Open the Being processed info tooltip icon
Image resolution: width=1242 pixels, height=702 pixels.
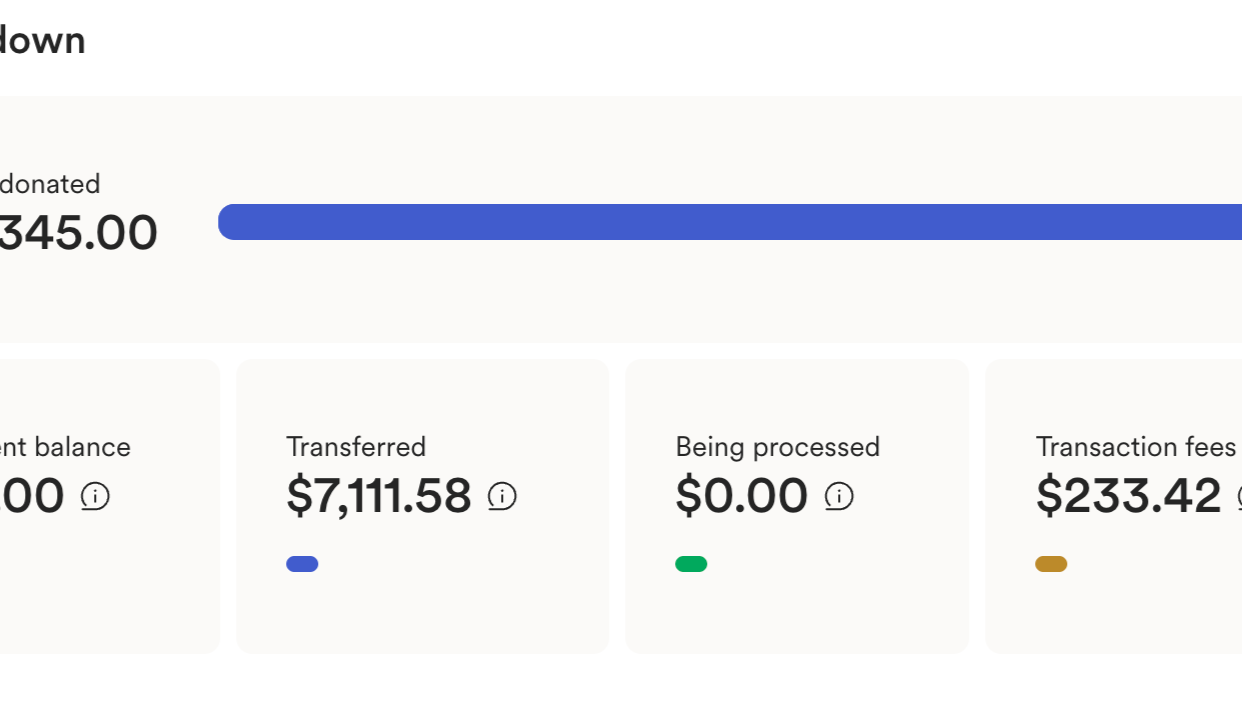(x=839, y=496)
